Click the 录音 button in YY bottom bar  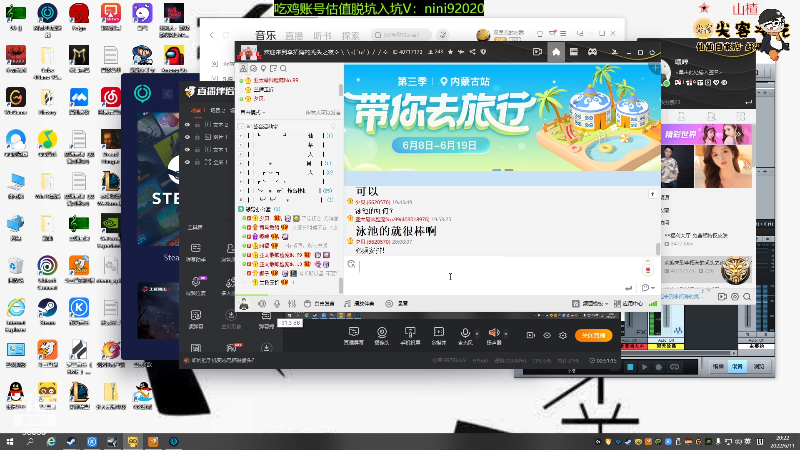coord(397,304)
